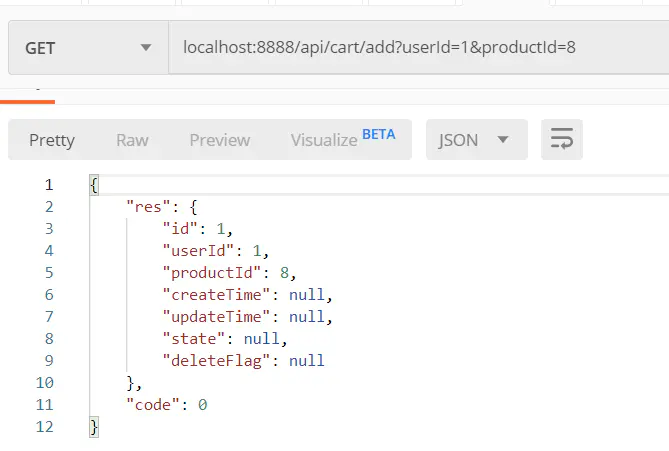Viewport: 669px width, 451px height.
Task: Click the "productId": 8 line
Action: (229, 273)
